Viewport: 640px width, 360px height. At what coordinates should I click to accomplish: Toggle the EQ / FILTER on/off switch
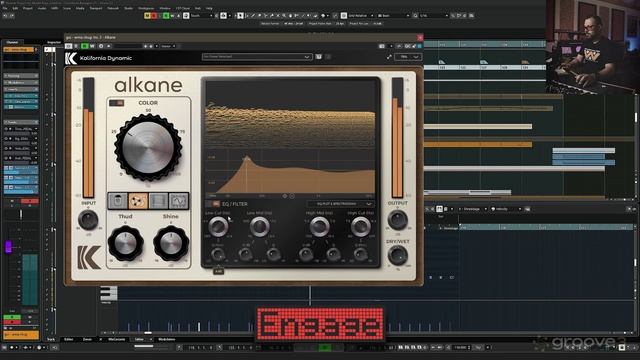pos(213,204)
